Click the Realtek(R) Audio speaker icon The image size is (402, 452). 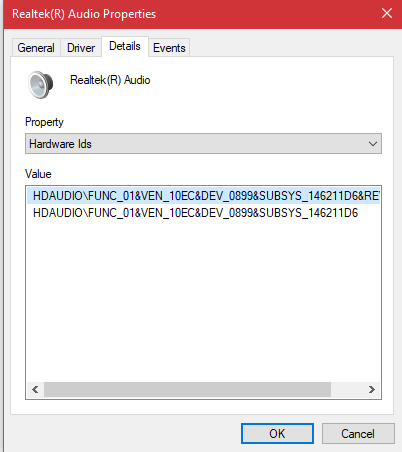click(40, 84)
